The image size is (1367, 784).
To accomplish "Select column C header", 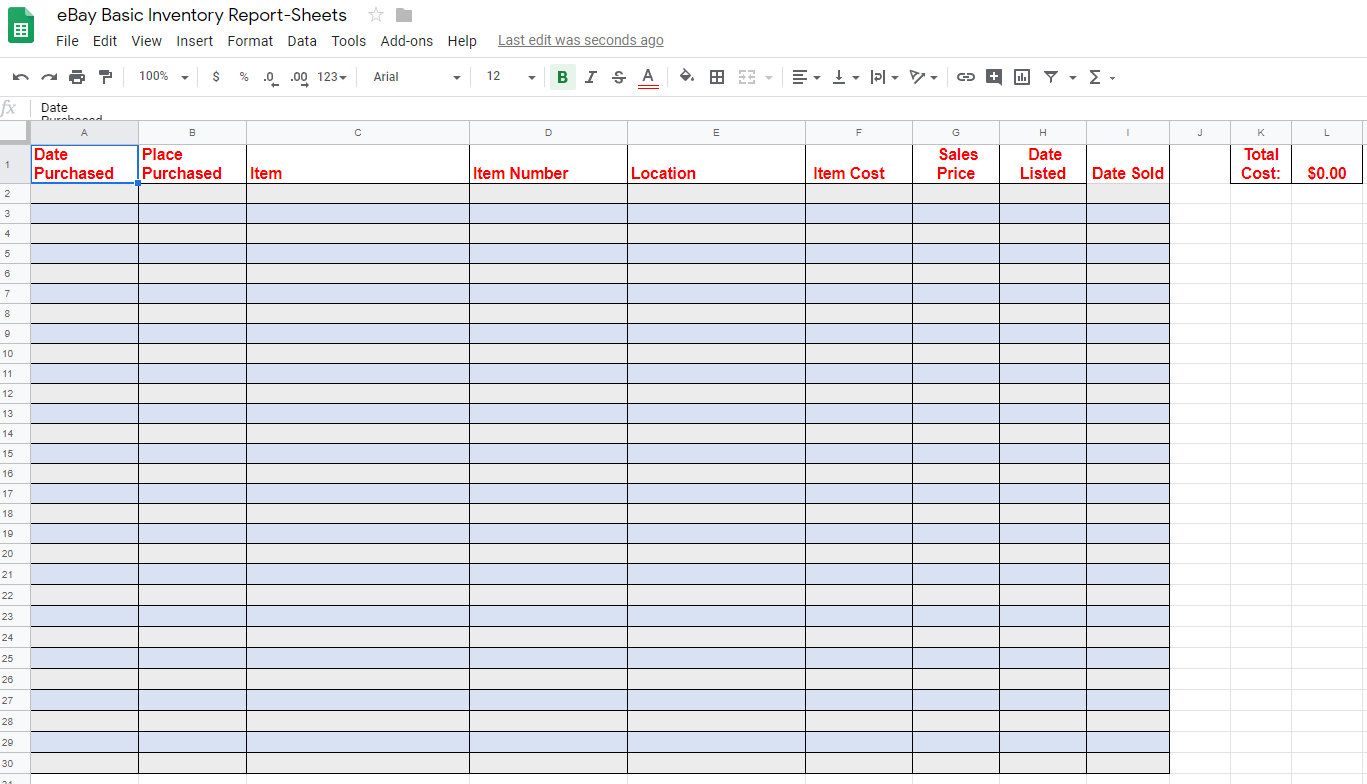I will coord(358,133).
